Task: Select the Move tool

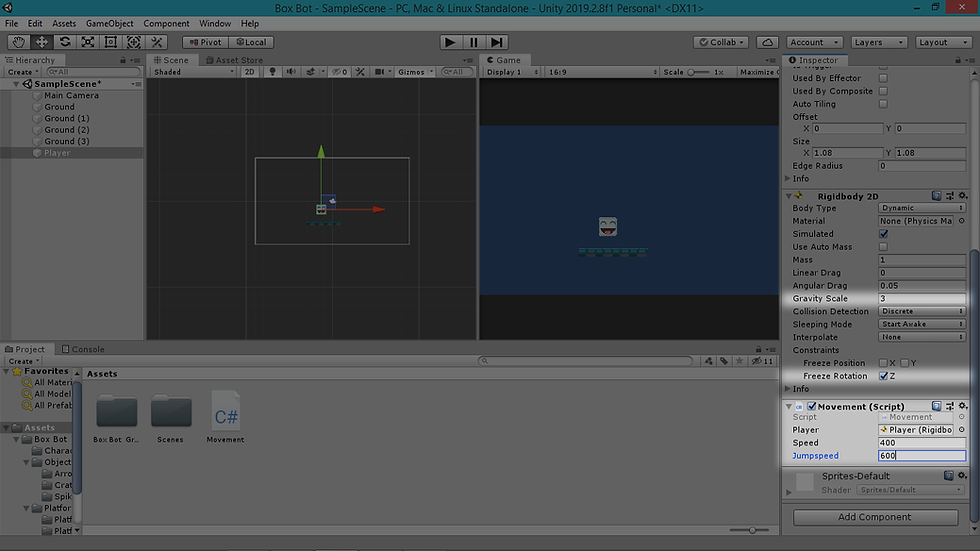Action: coord(41,42)
